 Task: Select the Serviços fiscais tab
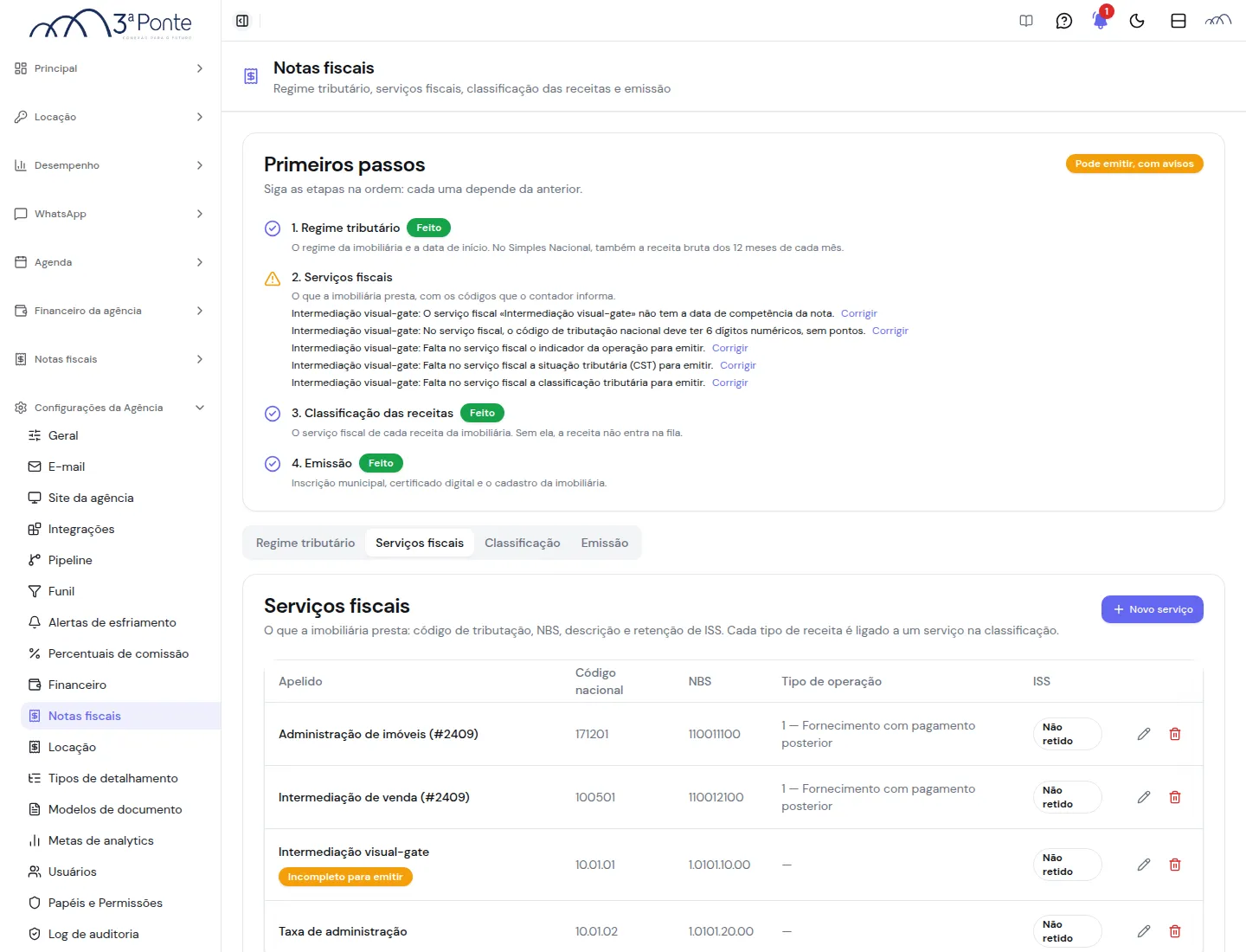pyautogui.click(x=420, y=543)
